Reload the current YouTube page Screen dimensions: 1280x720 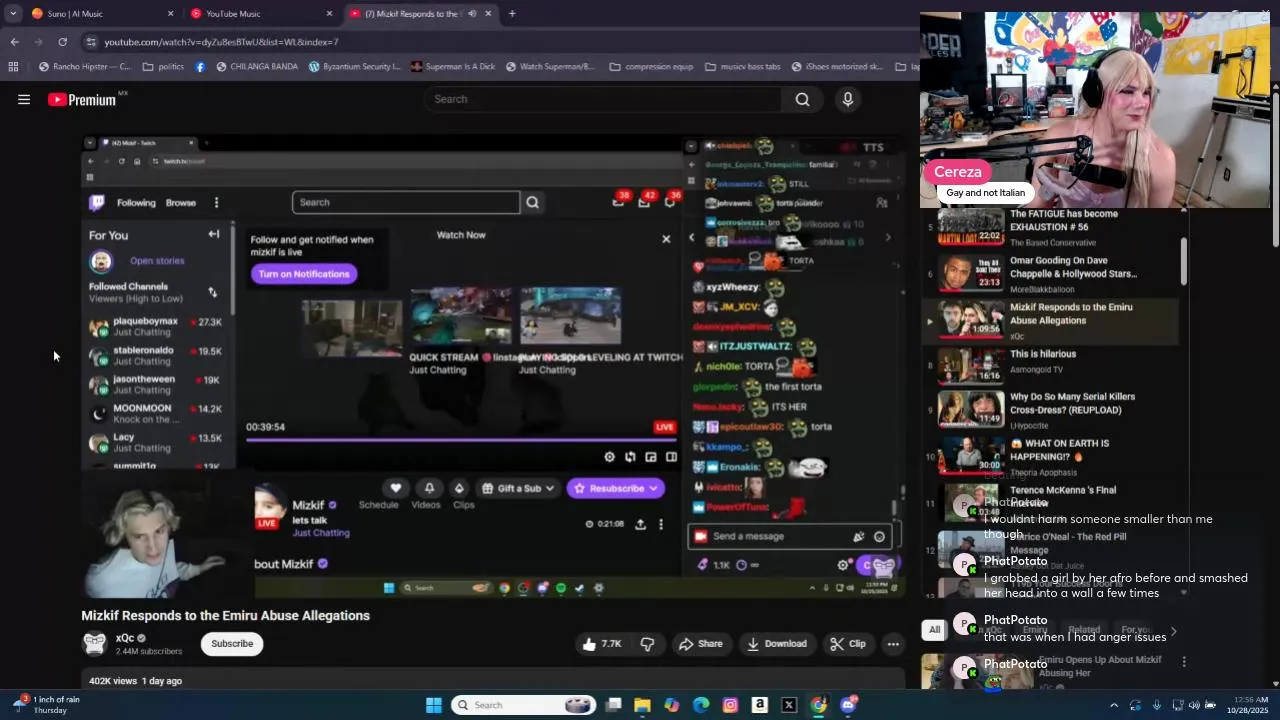pyautogui.click(x=62, y=42)
